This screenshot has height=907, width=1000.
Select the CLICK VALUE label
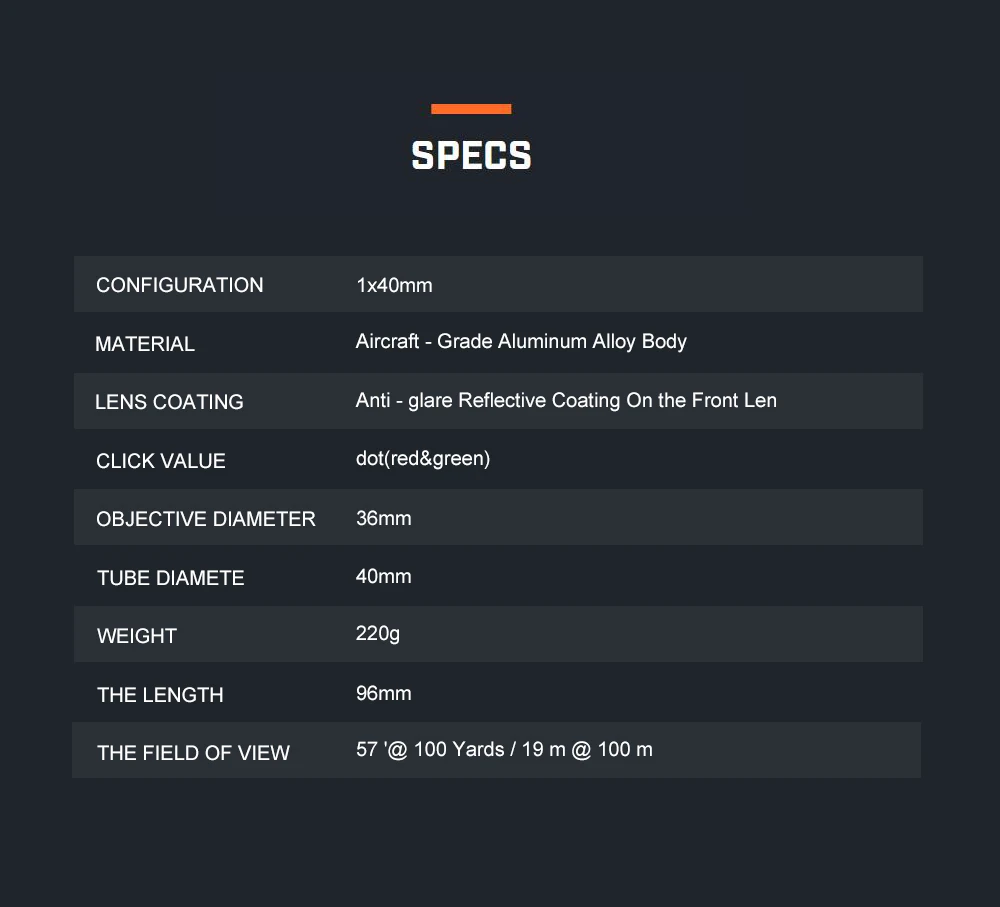(x=161, y=461)
